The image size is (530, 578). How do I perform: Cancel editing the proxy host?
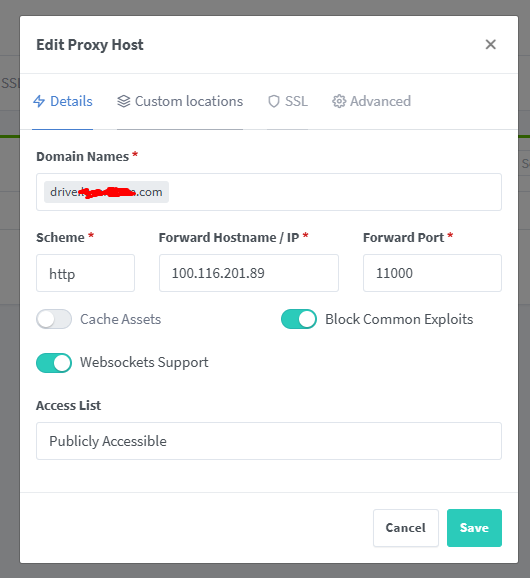(x=406, y=528)
